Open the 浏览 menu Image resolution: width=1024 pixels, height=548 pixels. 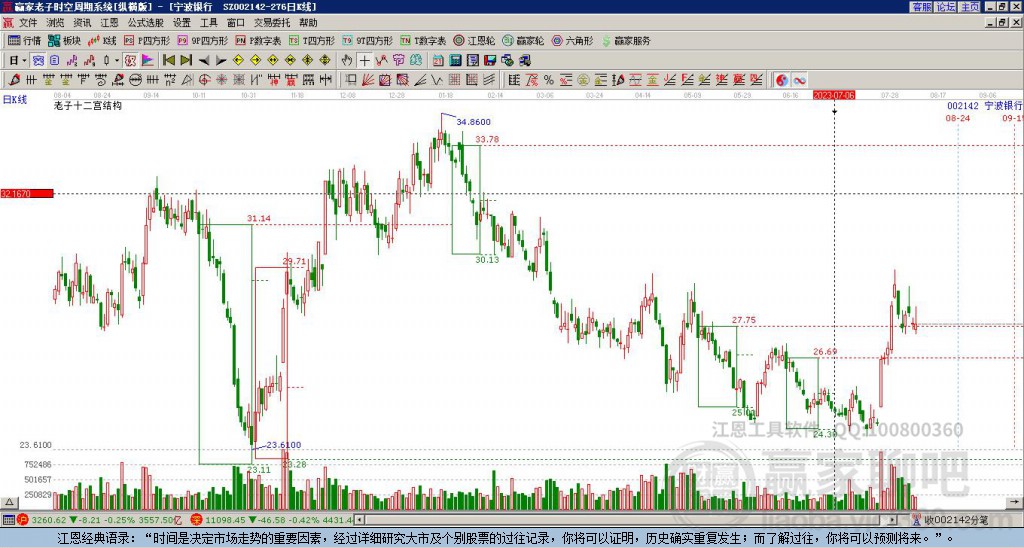coord(55,23)
